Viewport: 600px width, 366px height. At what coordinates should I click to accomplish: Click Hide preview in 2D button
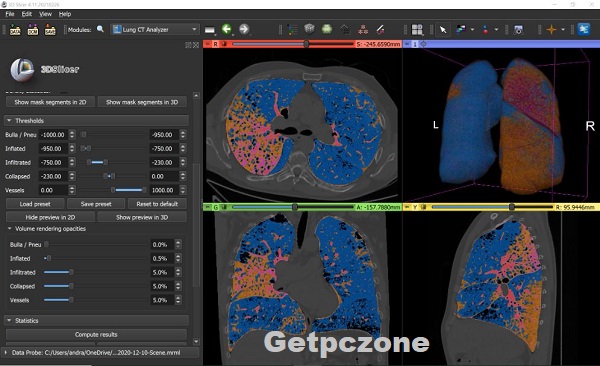tap(50, 217)
